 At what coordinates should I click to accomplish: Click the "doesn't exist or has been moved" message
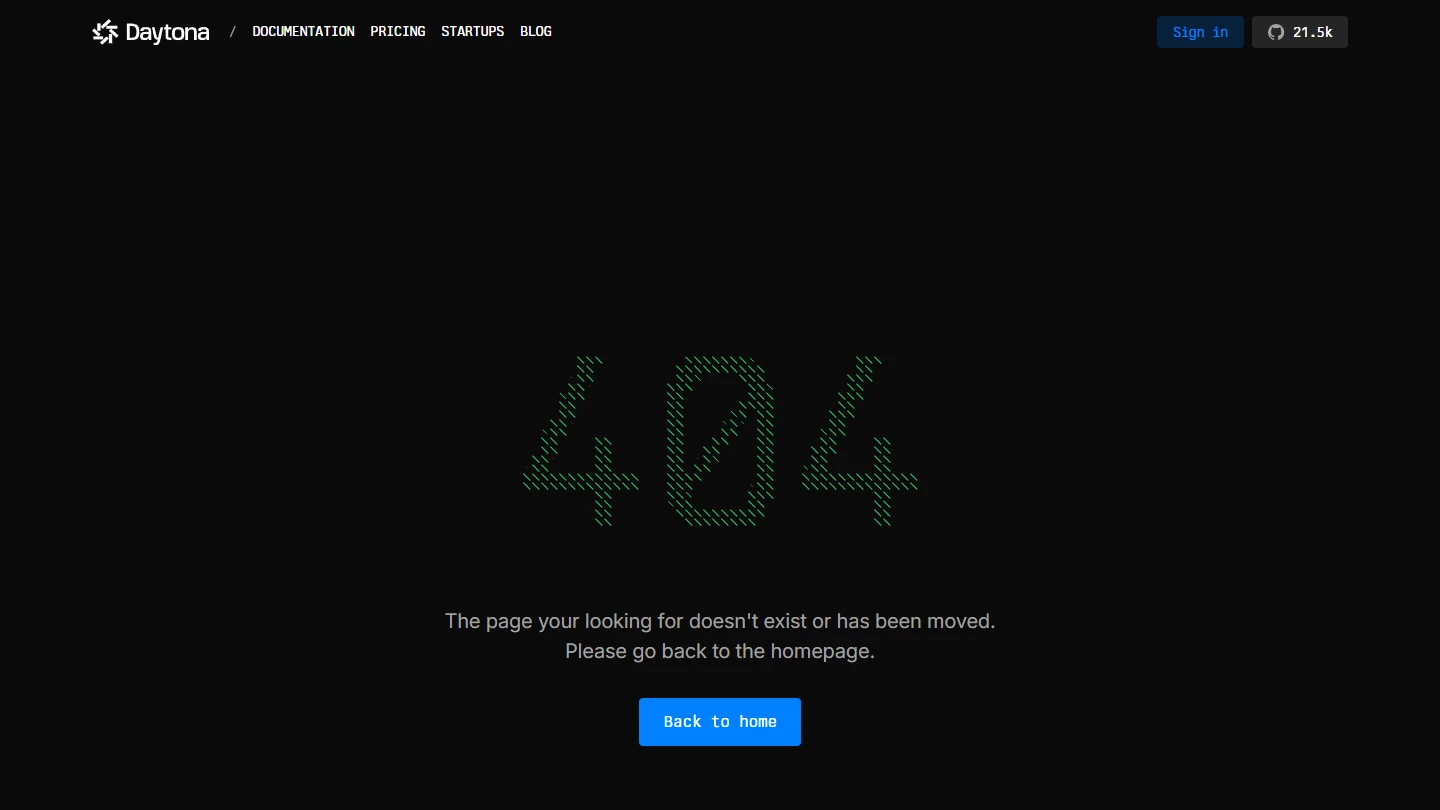click(x=720, y=621)
